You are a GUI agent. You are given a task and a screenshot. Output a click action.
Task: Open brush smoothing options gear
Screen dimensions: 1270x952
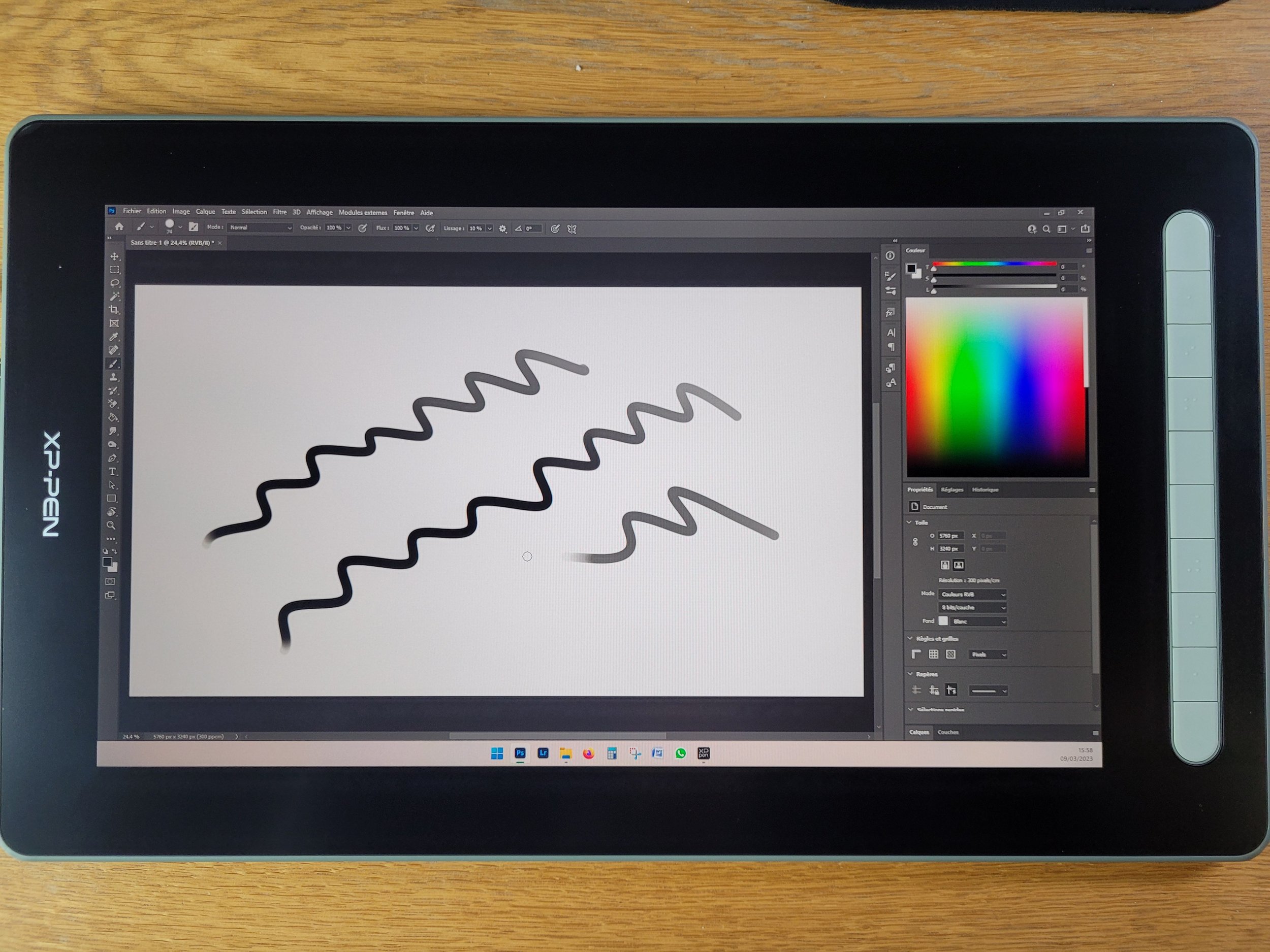[503, 228]
